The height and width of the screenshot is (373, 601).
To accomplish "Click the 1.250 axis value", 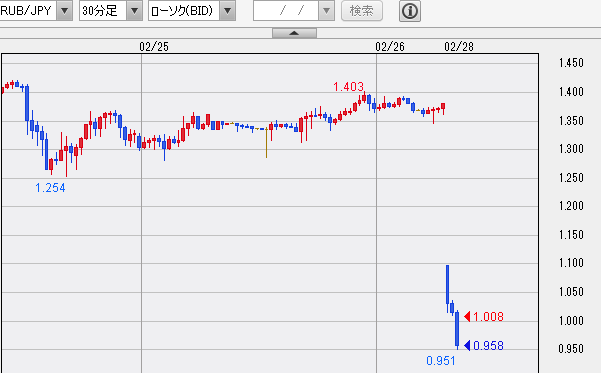I will point(571,178).
